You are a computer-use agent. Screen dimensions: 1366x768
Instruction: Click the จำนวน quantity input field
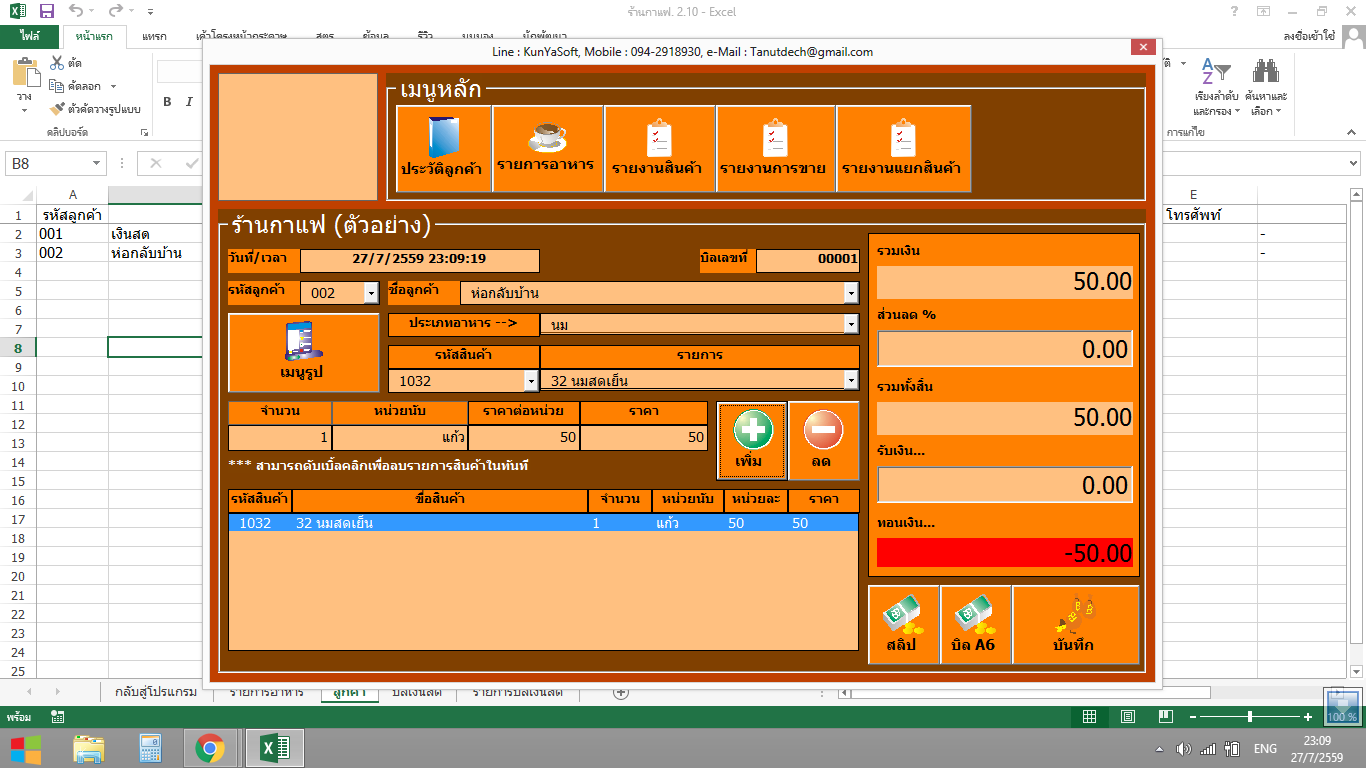280,438
